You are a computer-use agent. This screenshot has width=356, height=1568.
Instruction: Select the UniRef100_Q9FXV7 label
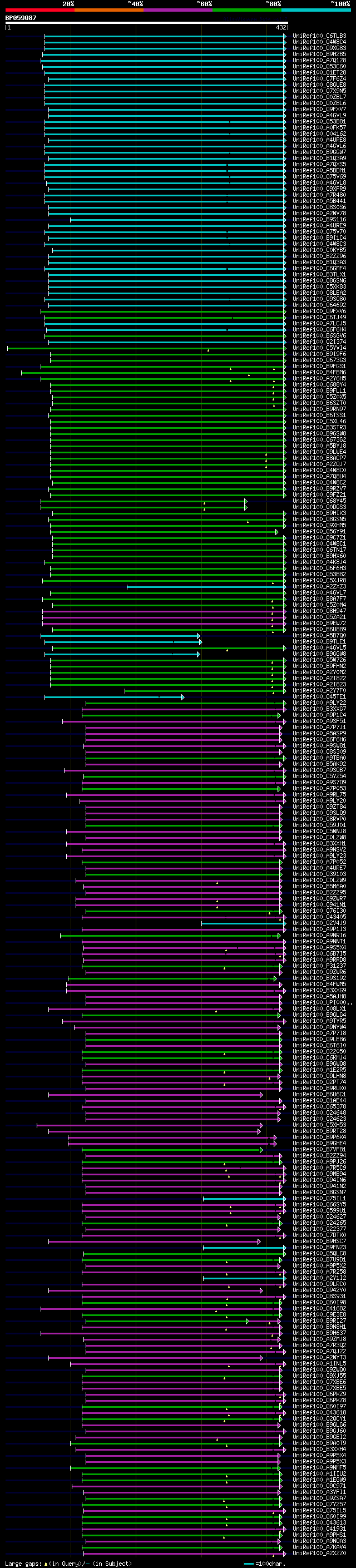pos(319,110)
